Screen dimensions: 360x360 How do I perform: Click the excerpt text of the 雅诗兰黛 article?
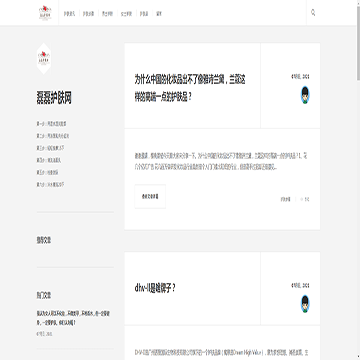click(x=221, y=162)
